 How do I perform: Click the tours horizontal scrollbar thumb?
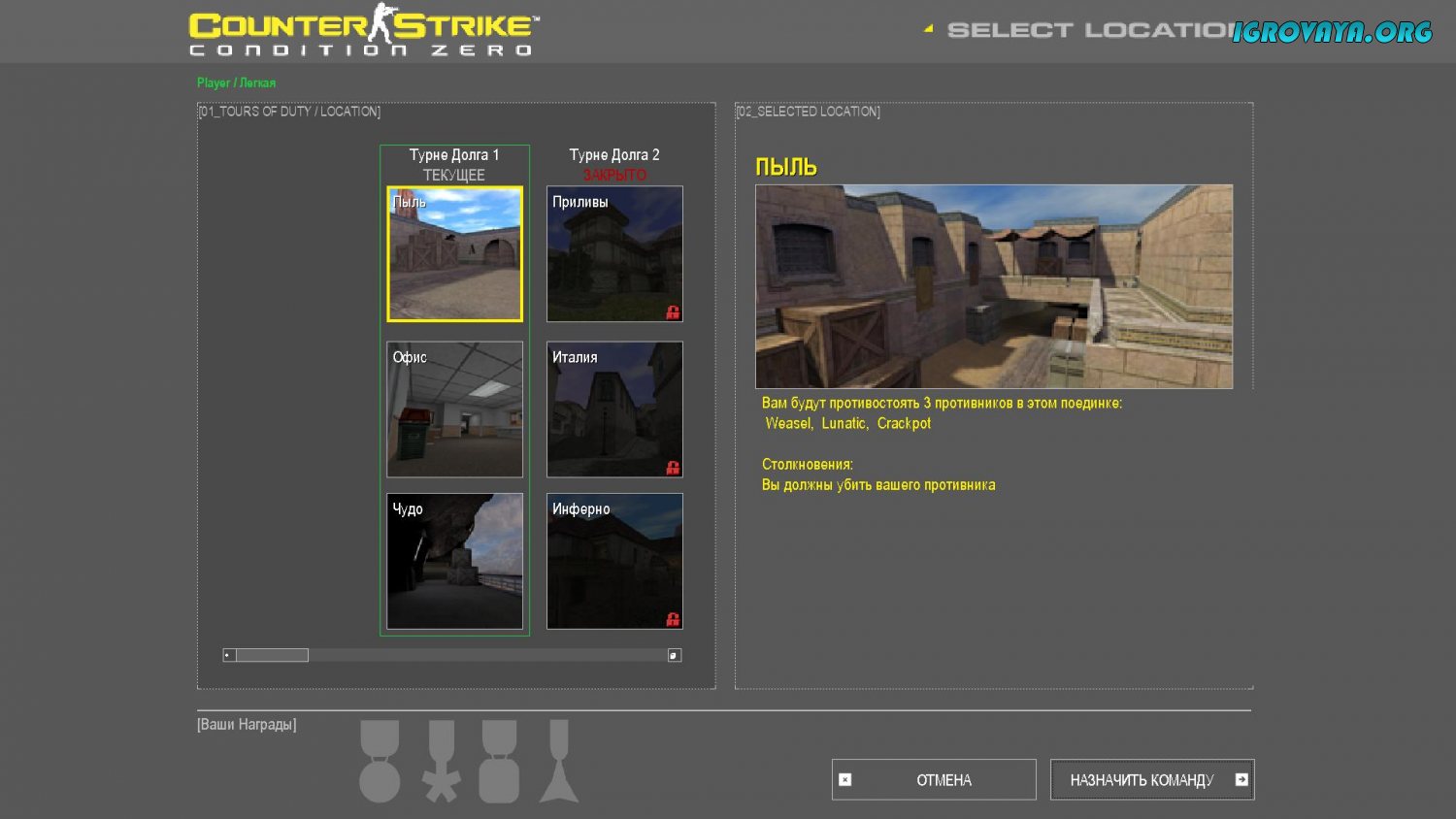[x=272, y=655]
